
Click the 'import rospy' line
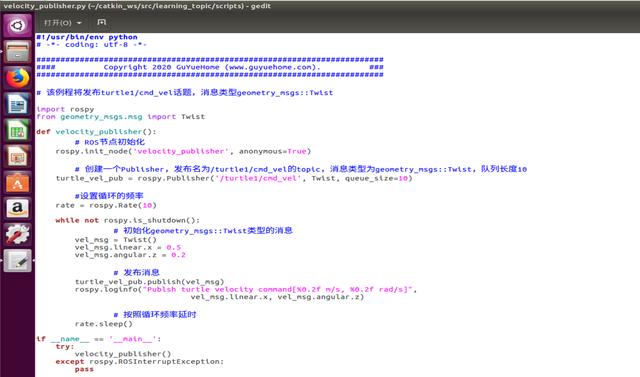tap(65, 109)
